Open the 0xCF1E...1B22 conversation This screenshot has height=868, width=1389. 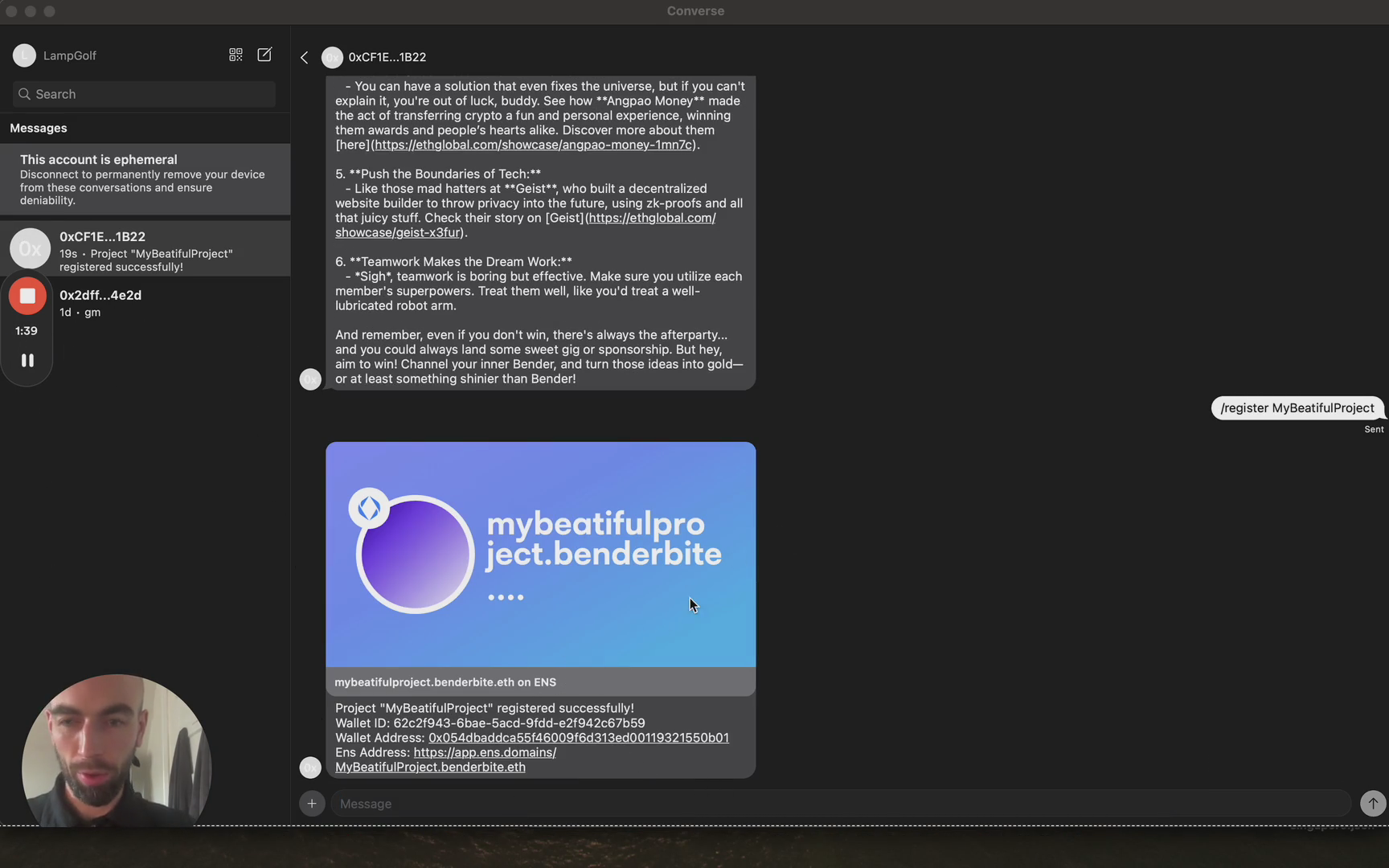click(x=145, y=249)
